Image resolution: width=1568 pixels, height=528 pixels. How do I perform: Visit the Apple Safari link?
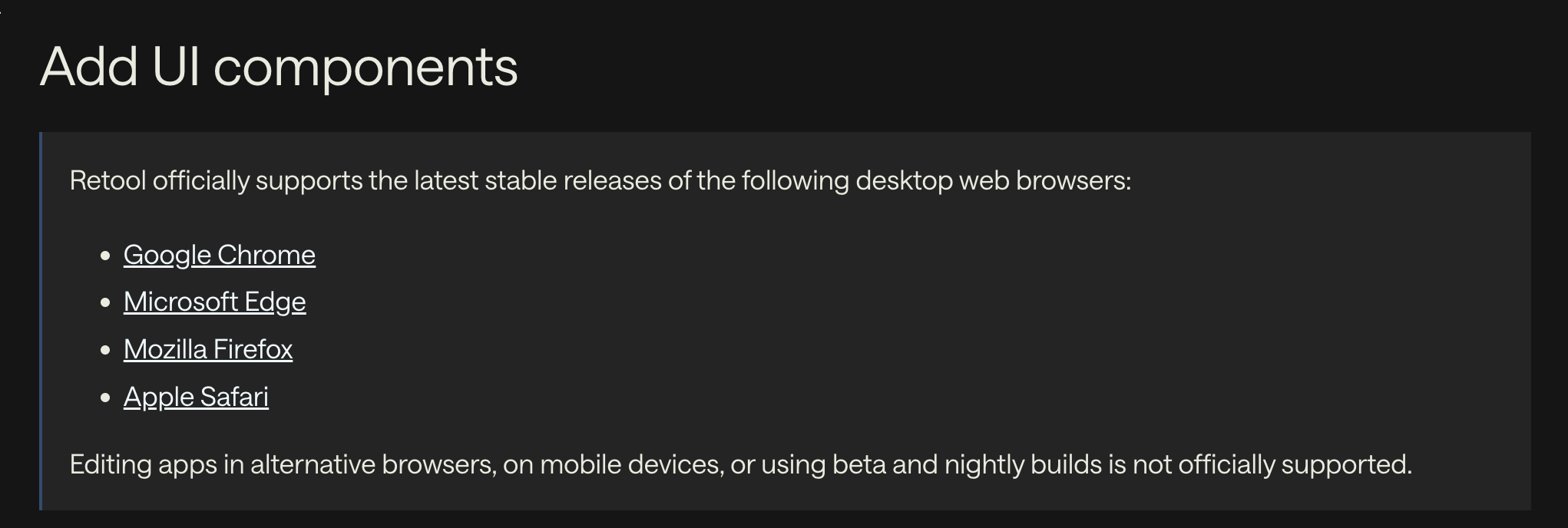click(196, 397)
